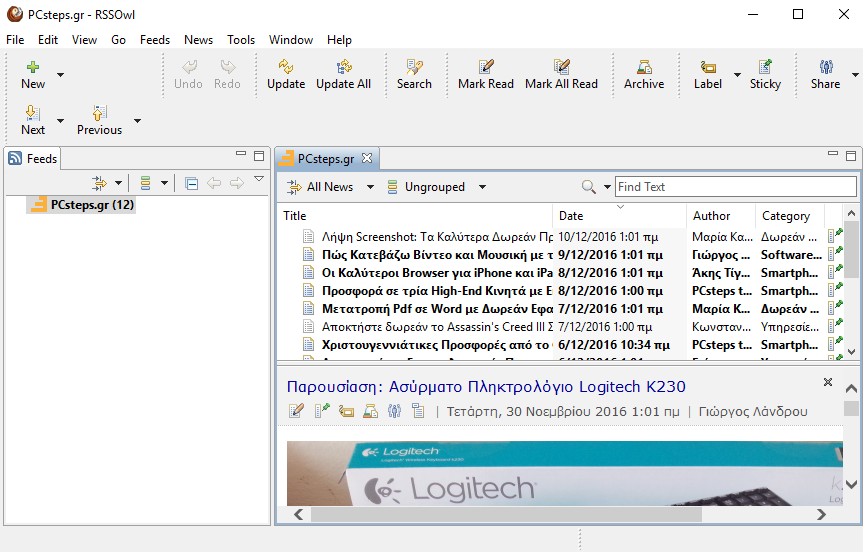
Task: Click the Share toolbar button
Action: [x=826, y=74]
